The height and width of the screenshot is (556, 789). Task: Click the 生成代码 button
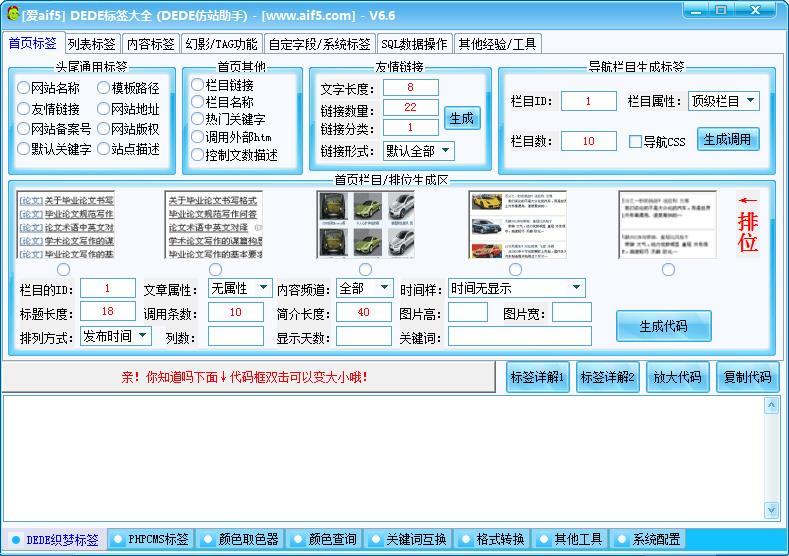point(663,325)
